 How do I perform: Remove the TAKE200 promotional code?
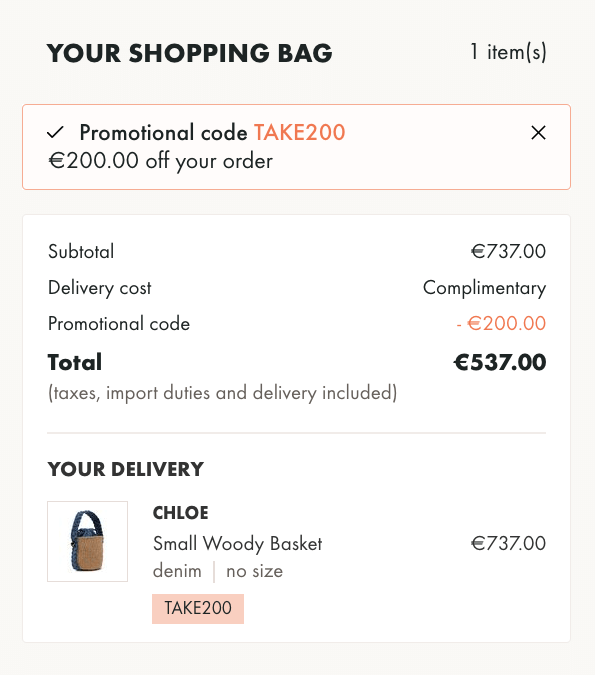point(538,133)
